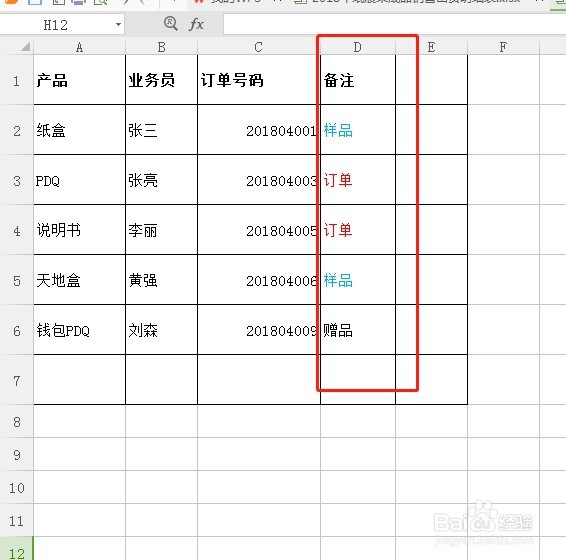Select column F header

point(503,47)
